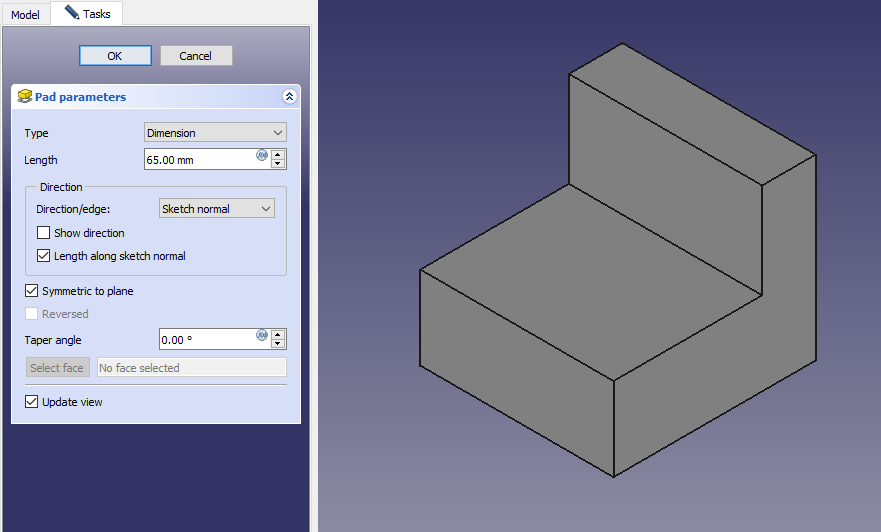Toggle the Update view checkbox

click(32, 402)
